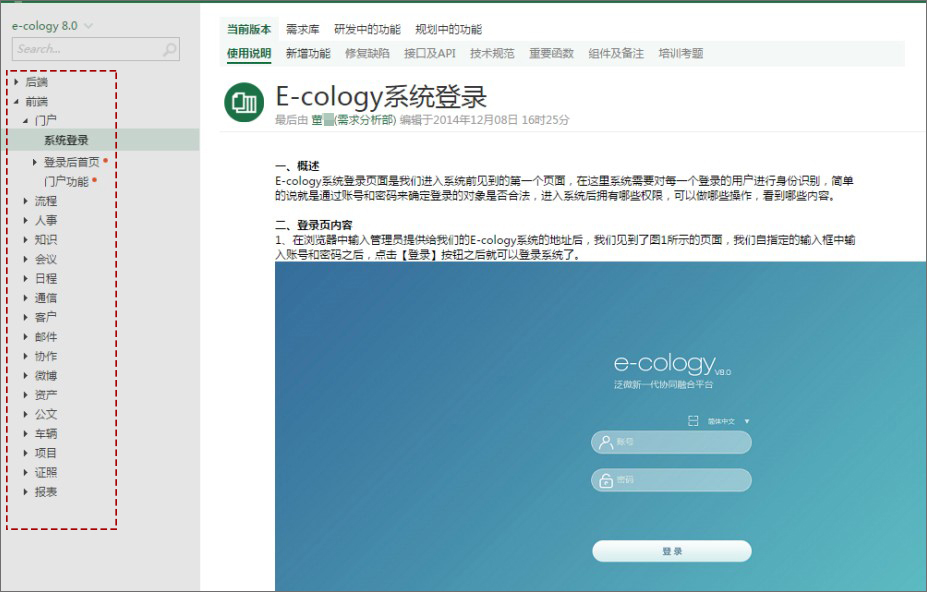Select the 重要函数 sub-tab

tap(551, 53)
